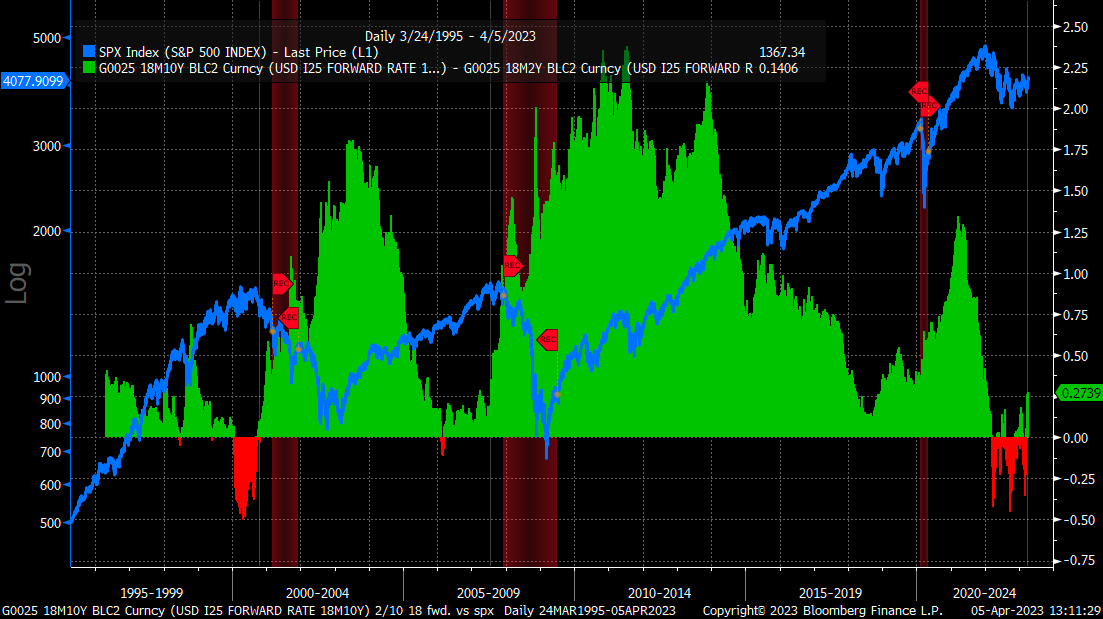Open the Daily 3/24/1995 - 4/5/2023 date range
Screen dimensions: 1103x619
(451, 35)
